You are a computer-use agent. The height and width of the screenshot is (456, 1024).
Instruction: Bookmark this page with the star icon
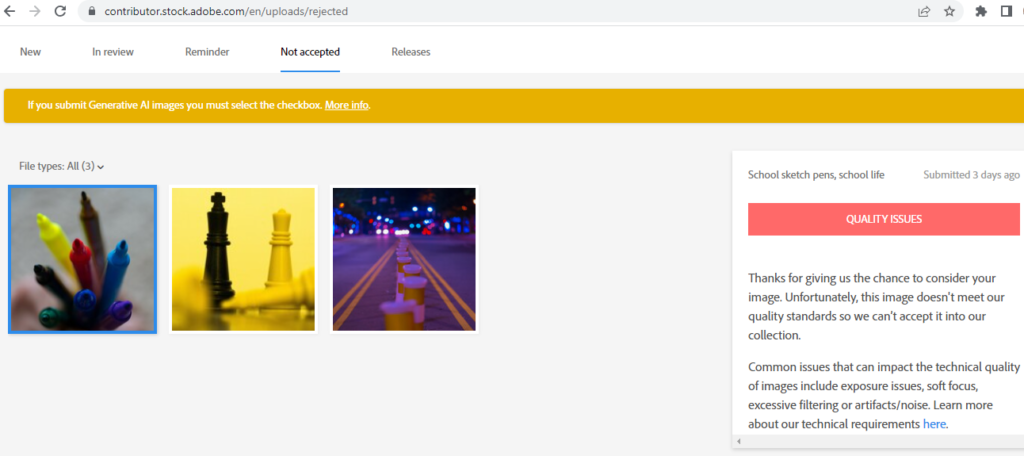[950, 11]
